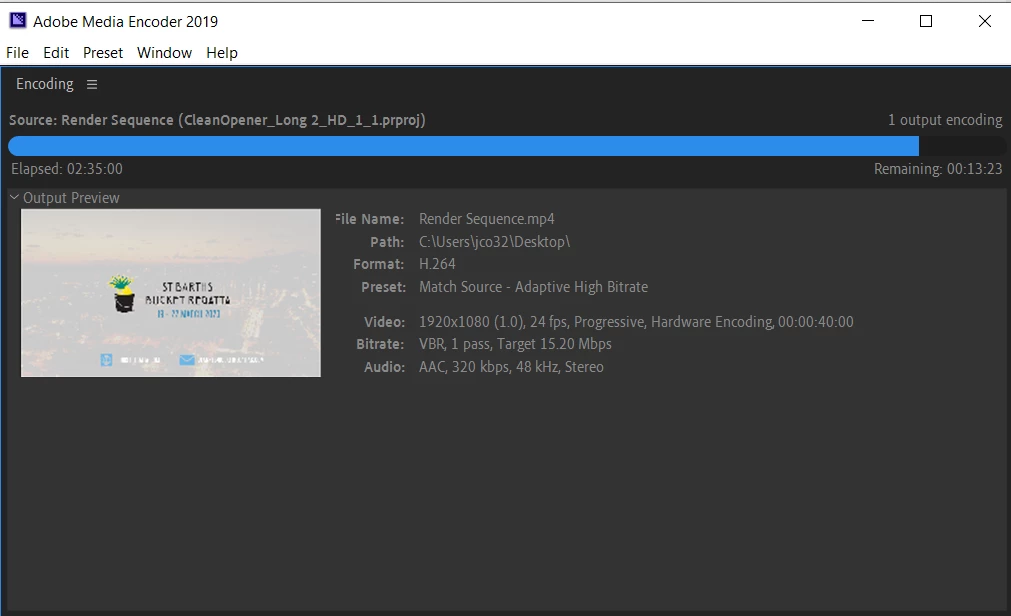1011x616 pixels.
Task: Click the 1 output encoding status text
Action: tap(945, 120)
